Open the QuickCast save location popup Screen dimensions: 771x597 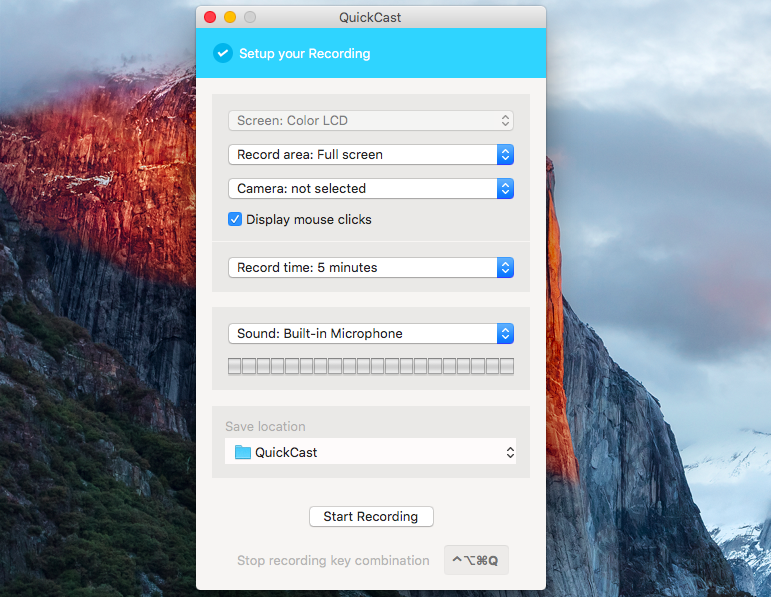click(370, 451)
